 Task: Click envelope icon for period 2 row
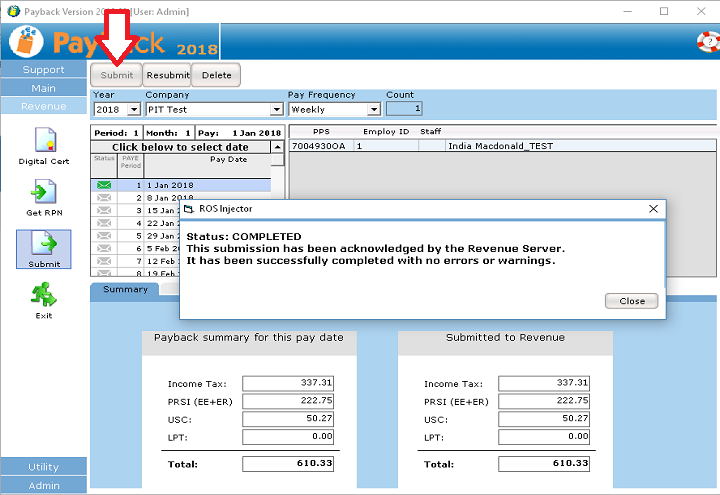click(104, 198)
